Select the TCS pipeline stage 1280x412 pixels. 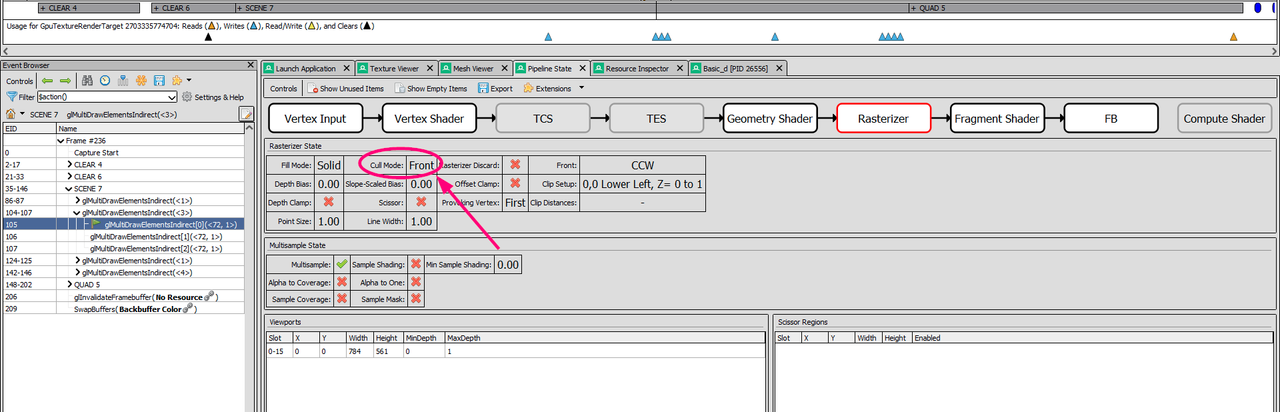(x=543, y=119)
